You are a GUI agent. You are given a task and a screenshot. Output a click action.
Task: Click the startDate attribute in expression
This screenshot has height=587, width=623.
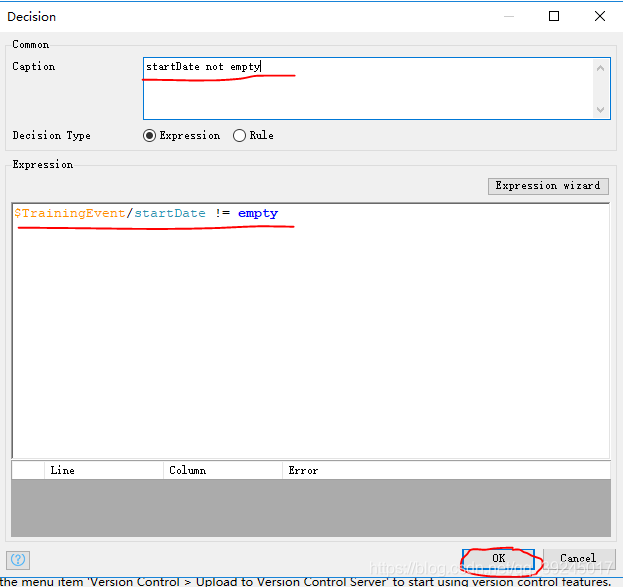click(170, 213)
